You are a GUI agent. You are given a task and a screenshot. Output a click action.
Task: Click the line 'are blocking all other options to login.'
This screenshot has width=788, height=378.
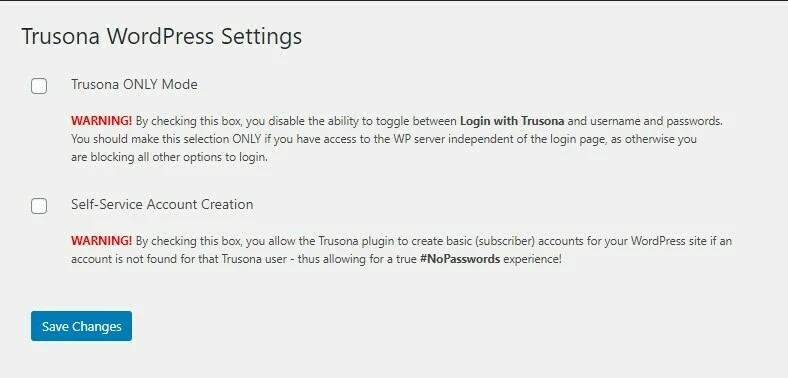169,157
